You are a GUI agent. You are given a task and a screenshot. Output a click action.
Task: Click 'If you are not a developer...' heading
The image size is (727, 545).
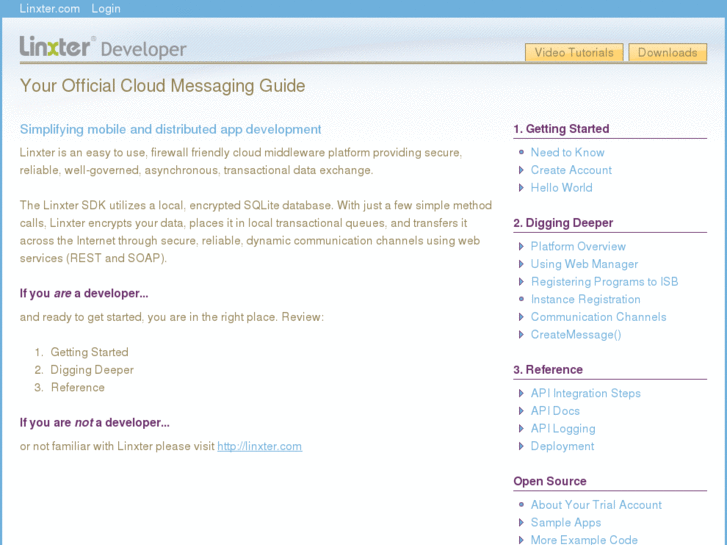[x=95, y=423]
